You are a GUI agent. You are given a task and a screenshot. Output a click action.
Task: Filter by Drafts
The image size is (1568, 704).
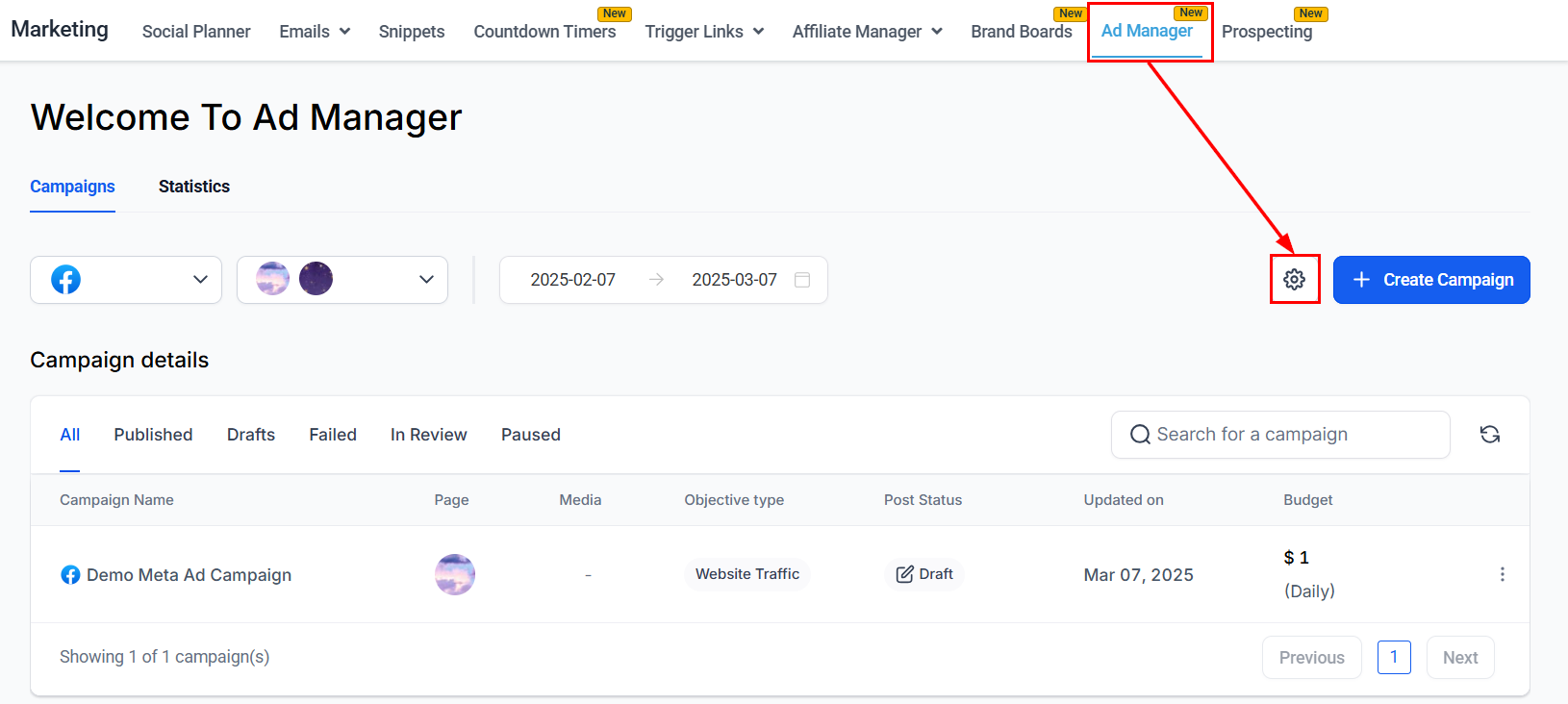[251, 435]
